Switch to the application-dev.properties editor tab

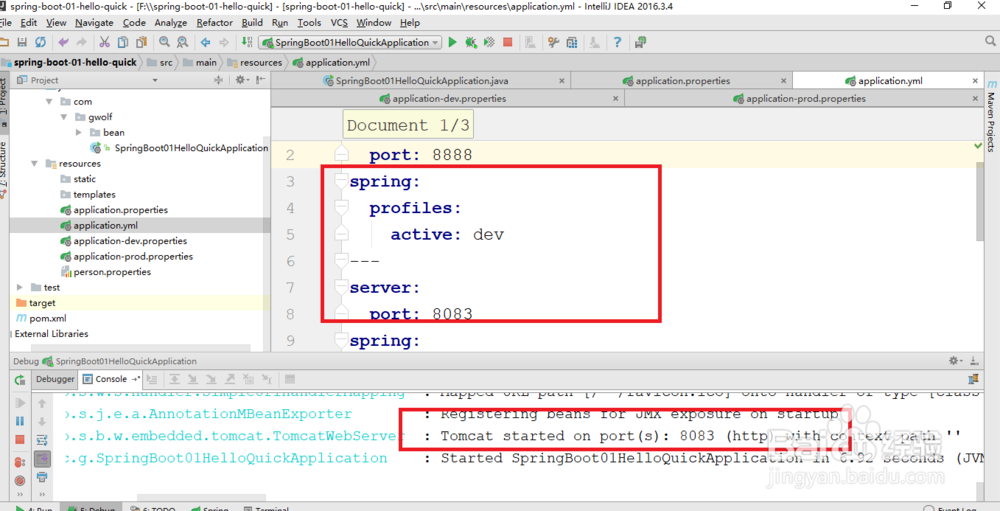tap(448, 99)
